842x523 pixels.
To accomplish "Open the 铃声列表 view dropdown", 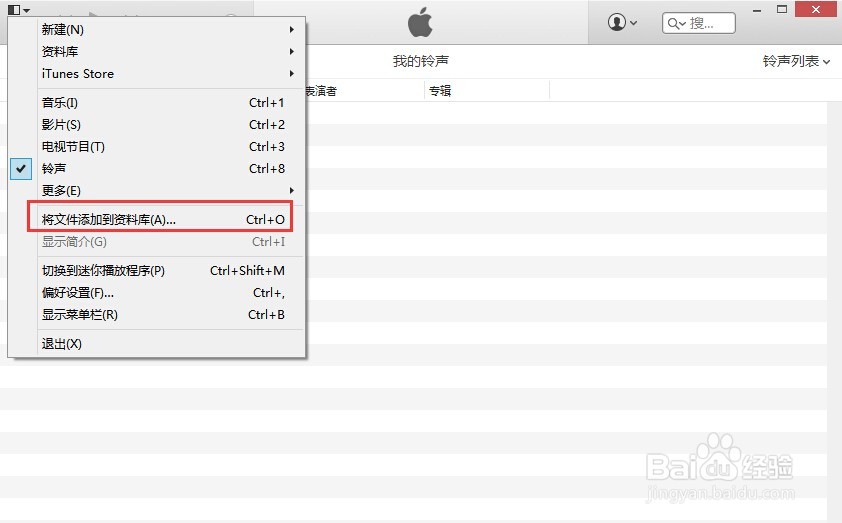I will (796, 61).
